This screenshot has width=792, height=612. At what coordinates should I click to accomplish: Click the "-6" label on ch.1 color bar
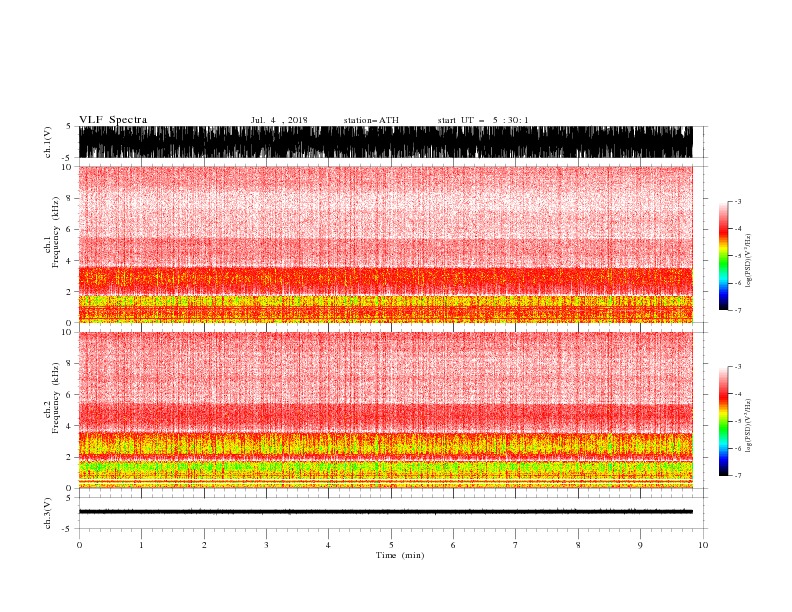[738, 283]
